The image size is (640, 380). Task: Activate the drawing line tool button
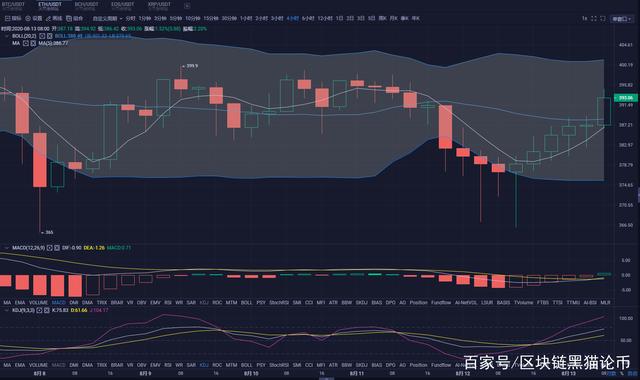click(54, 18)
